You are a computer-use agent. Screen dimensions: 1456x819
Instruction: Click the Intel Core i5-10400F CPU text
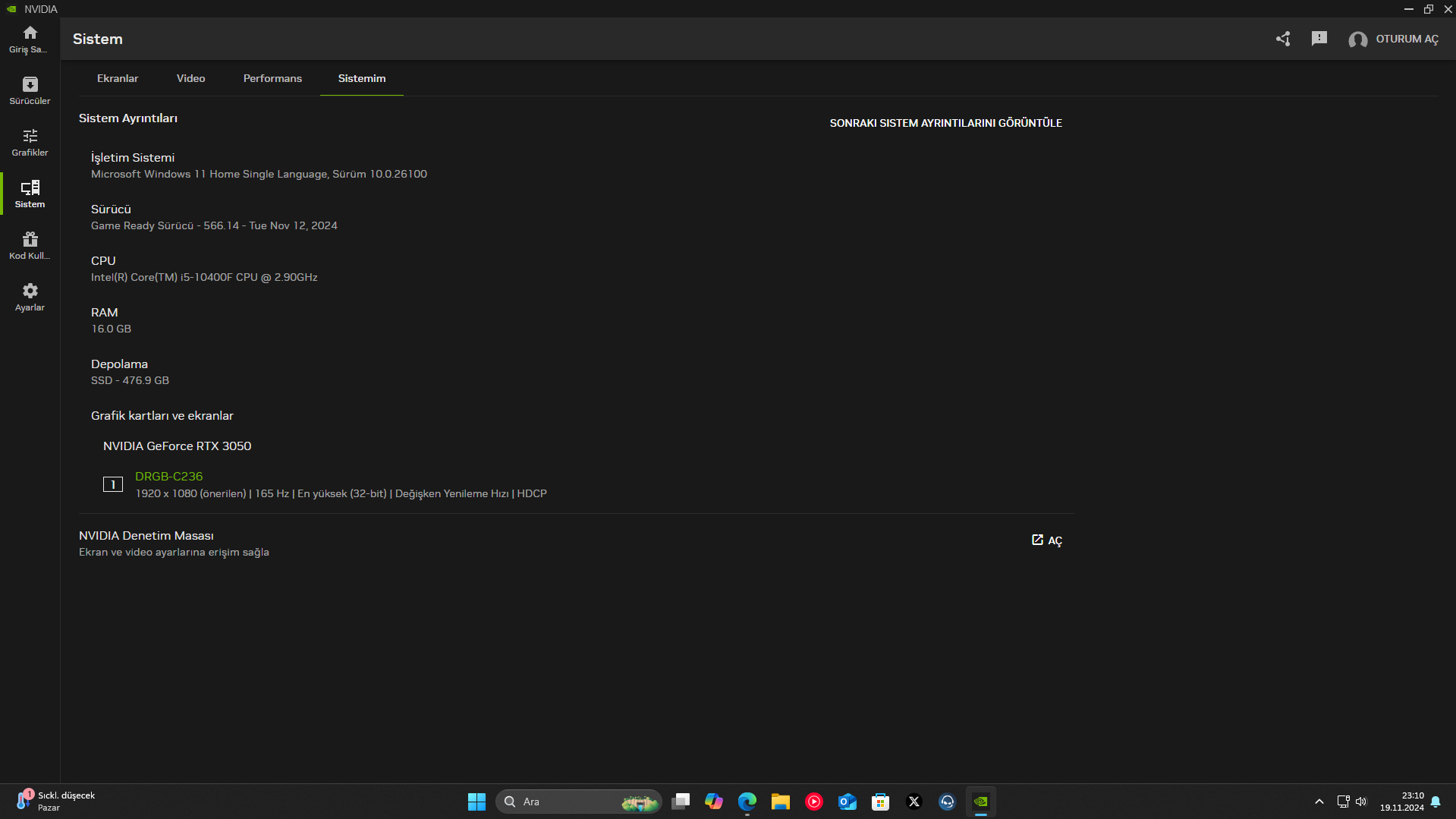[x=204, y=278]
